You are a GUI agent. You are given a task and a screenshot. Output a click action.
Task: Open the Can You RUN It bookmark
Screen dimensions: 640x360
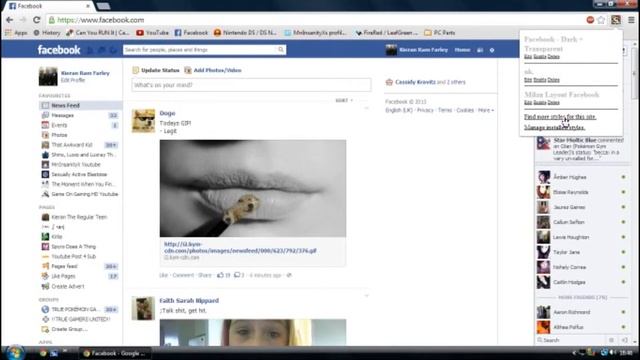click(x=98, y=33)
